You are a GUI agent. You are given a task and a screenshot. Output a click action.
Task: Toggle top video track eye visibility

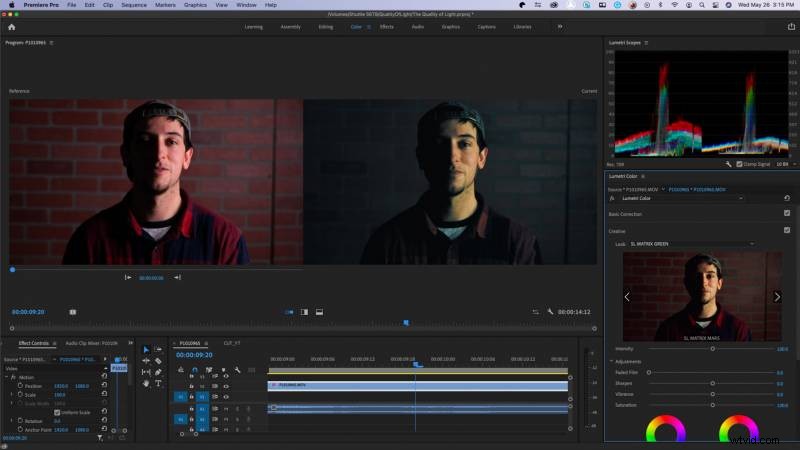(x=226, y=377)
